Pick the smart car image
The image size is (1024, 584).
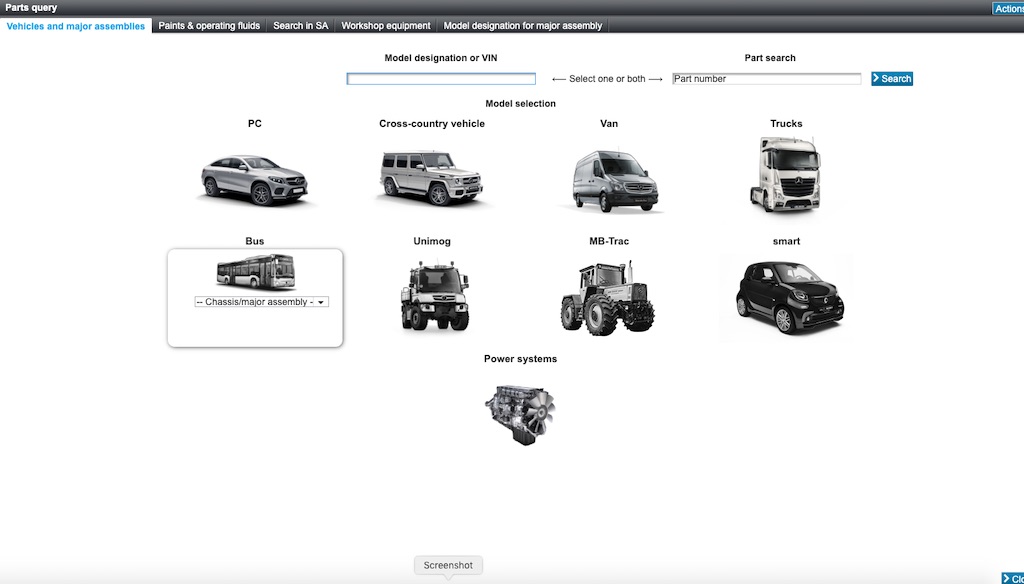(x=786, y=295)
